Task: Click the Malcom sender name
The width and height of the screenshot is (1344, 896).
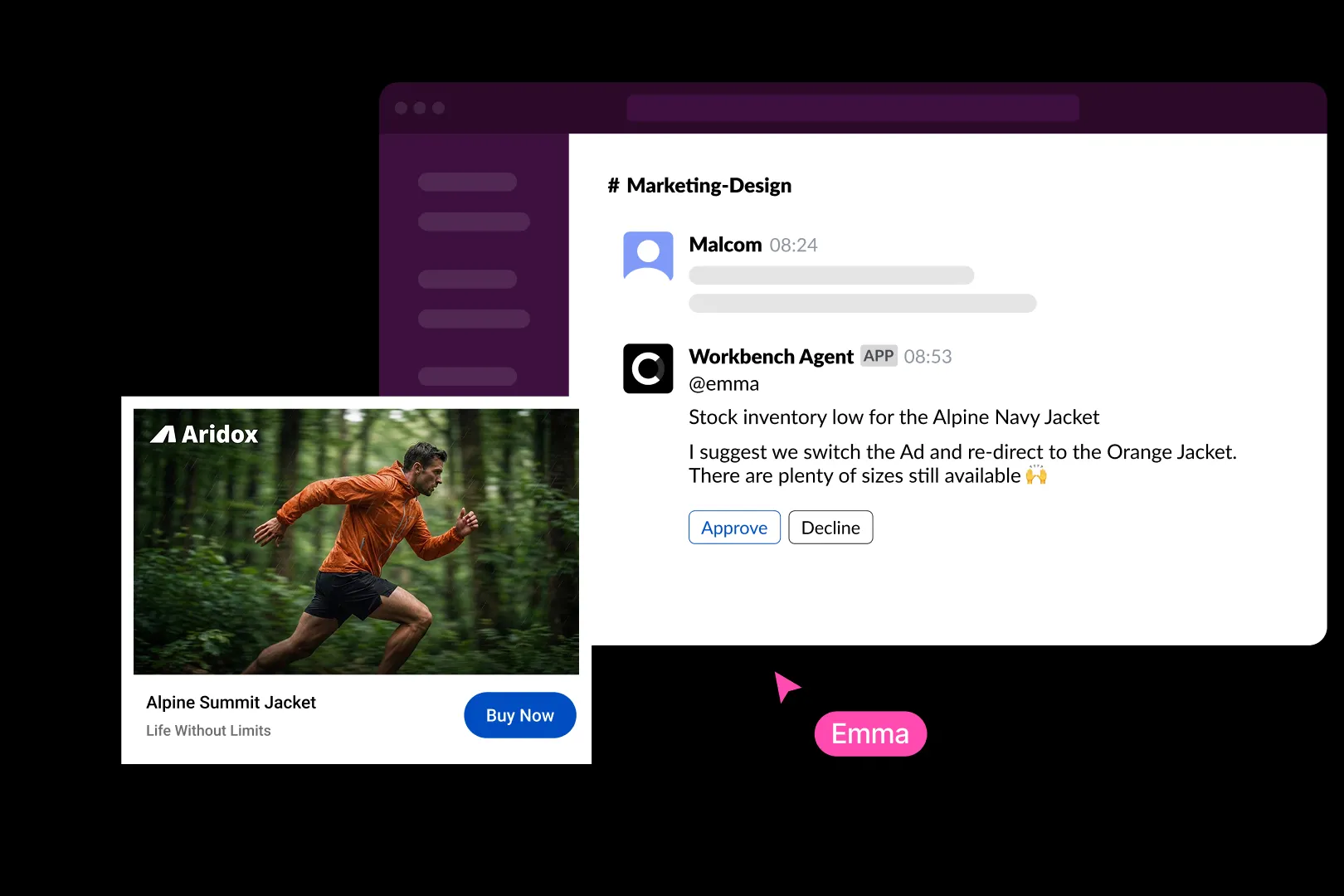Action: [725, 245]
